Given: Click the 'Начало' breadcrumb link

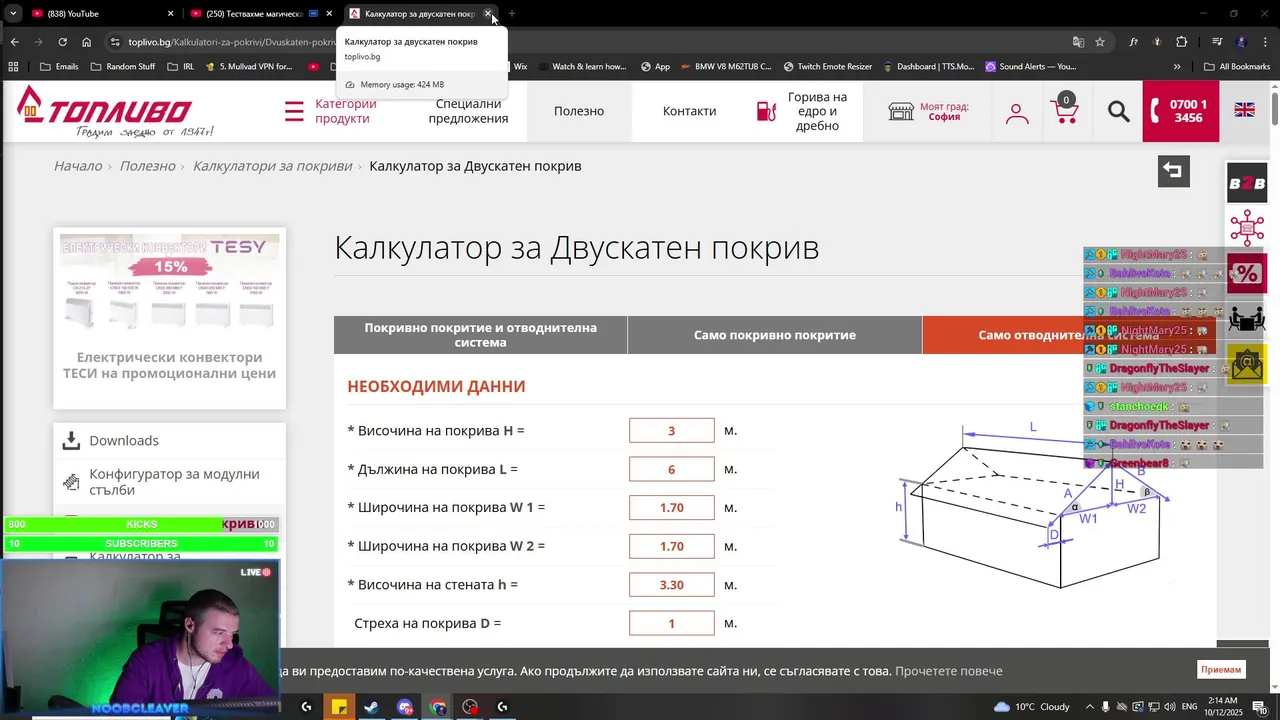Looking at the screenshot, I should click(x=78, y=166).
